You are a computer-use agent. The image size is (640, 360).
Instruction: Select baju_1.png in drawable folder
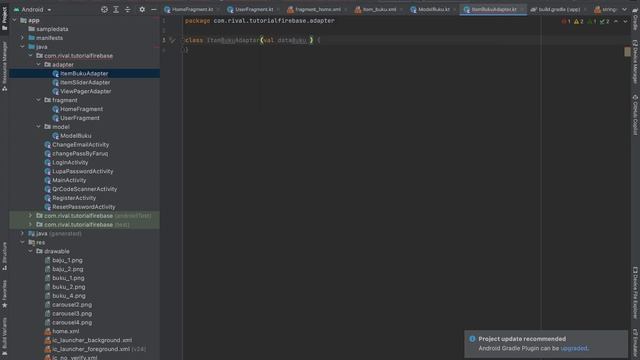(63, 260)
